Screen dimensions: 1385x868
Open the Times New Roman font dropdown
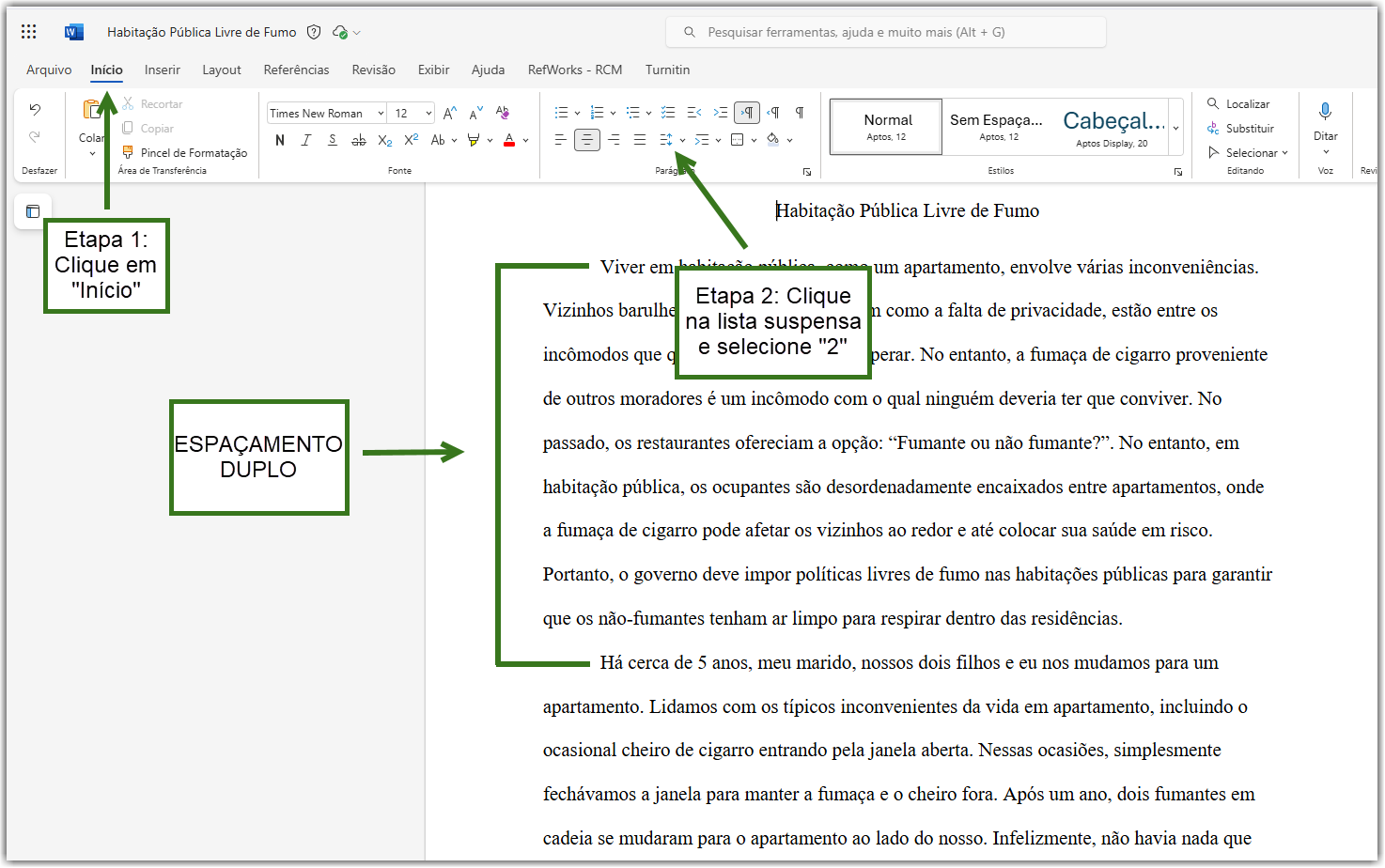click(x=327, y=113)
